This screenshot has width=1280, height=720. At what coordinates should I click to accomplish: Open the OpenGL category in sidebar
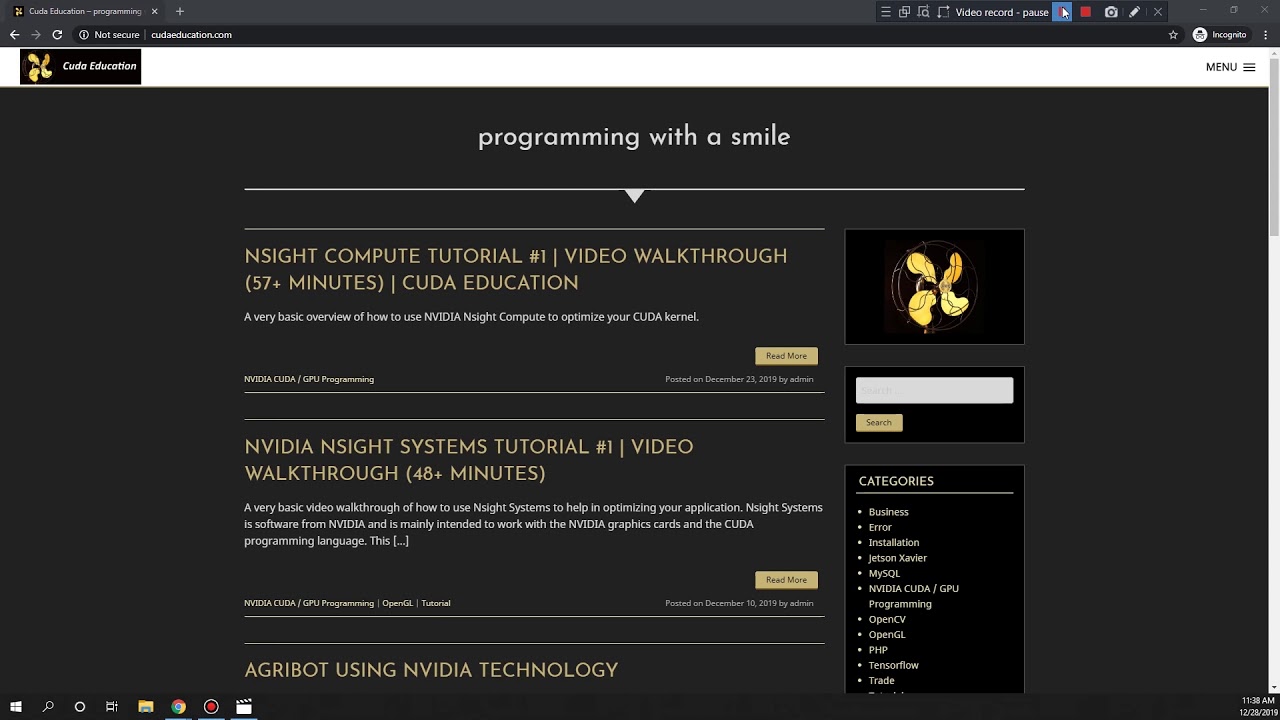(887, 634)
